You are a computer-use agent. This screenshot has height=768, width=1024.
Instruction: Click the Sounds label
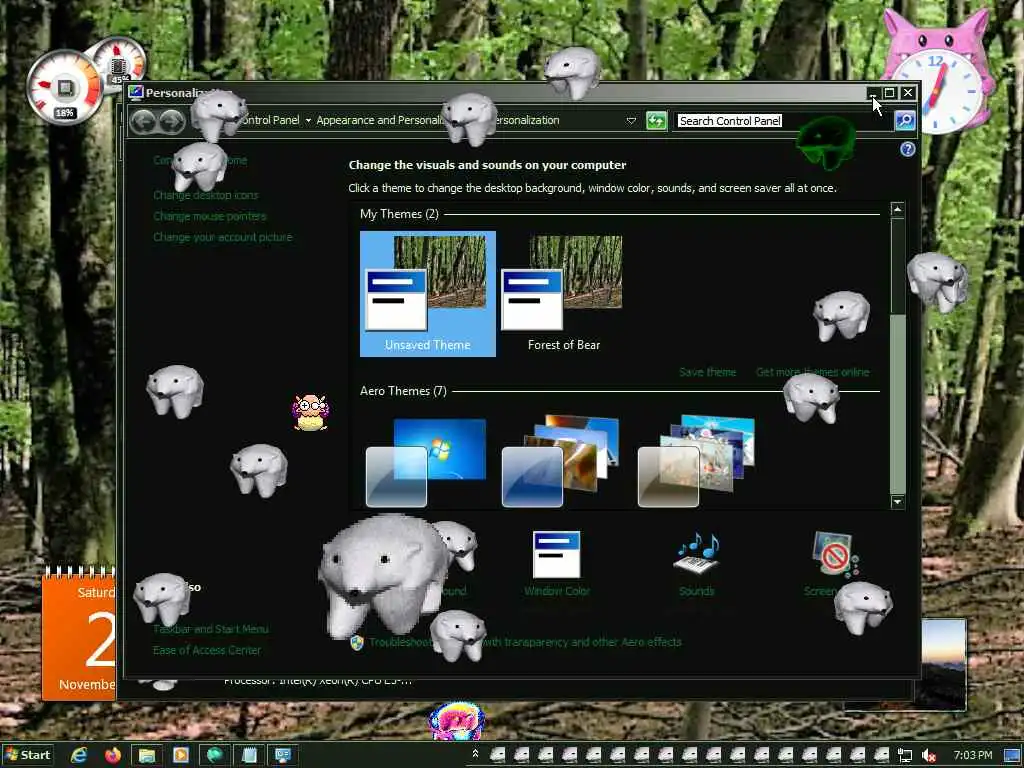tap(697, 591)
